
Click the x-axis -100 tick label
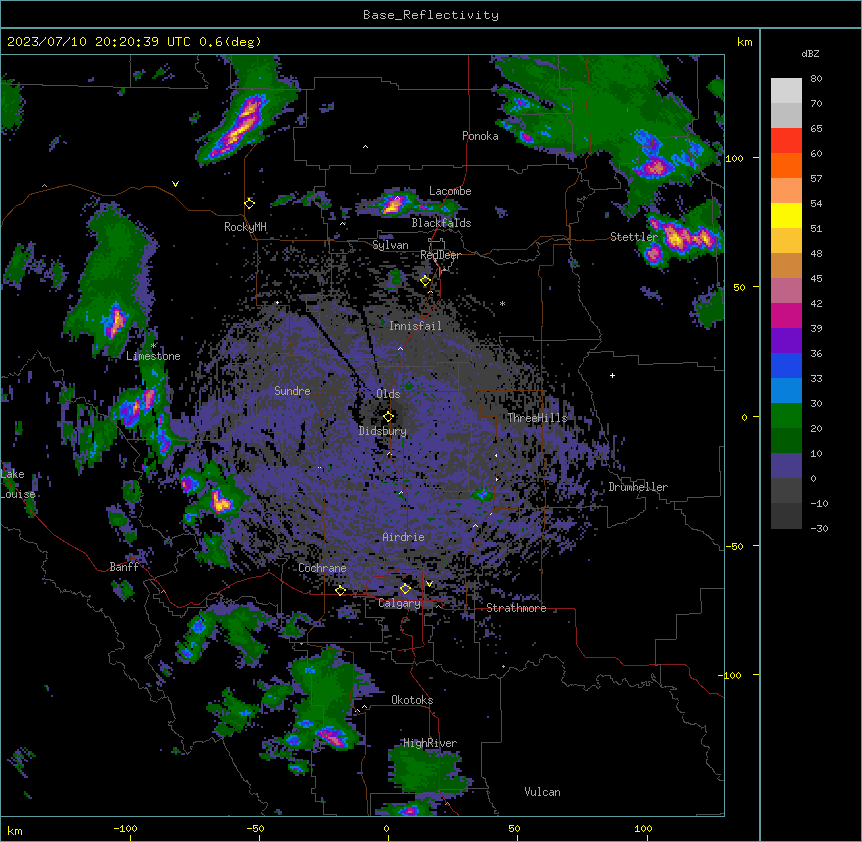click(125, 828)
